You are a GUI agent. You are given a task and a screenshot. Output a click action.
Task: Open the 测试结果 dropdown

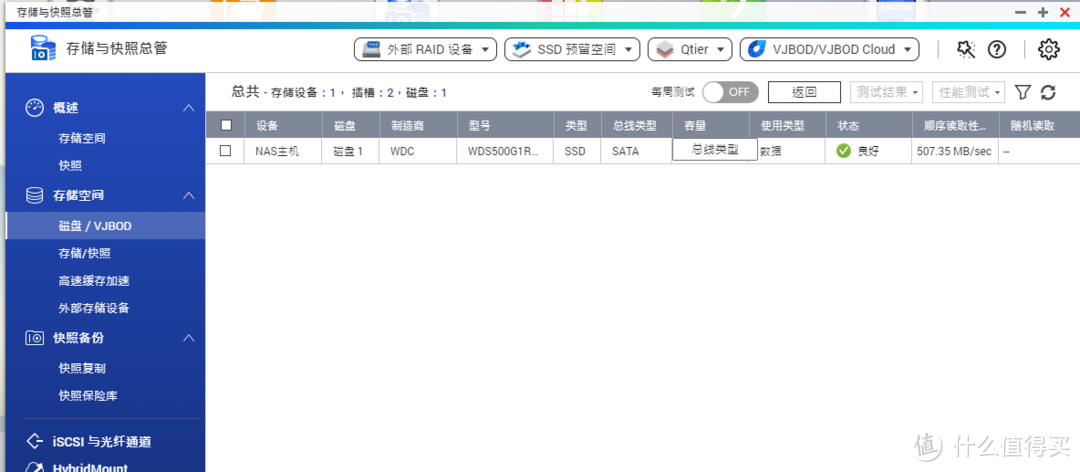[x=886, y=92]
